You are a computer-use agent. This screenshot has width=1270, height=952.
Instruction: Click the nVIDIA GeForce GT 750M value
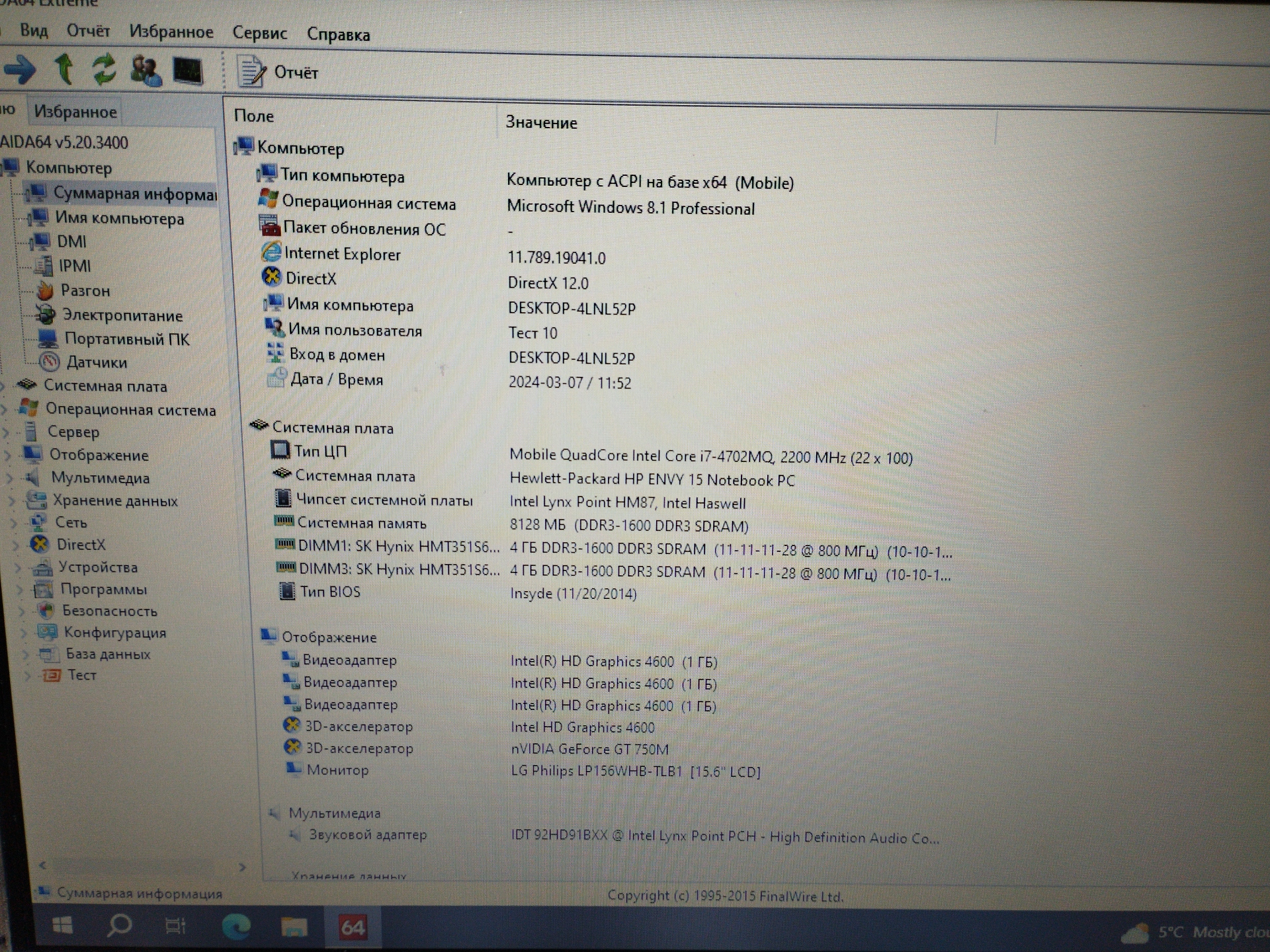click(x=589, y=749)
